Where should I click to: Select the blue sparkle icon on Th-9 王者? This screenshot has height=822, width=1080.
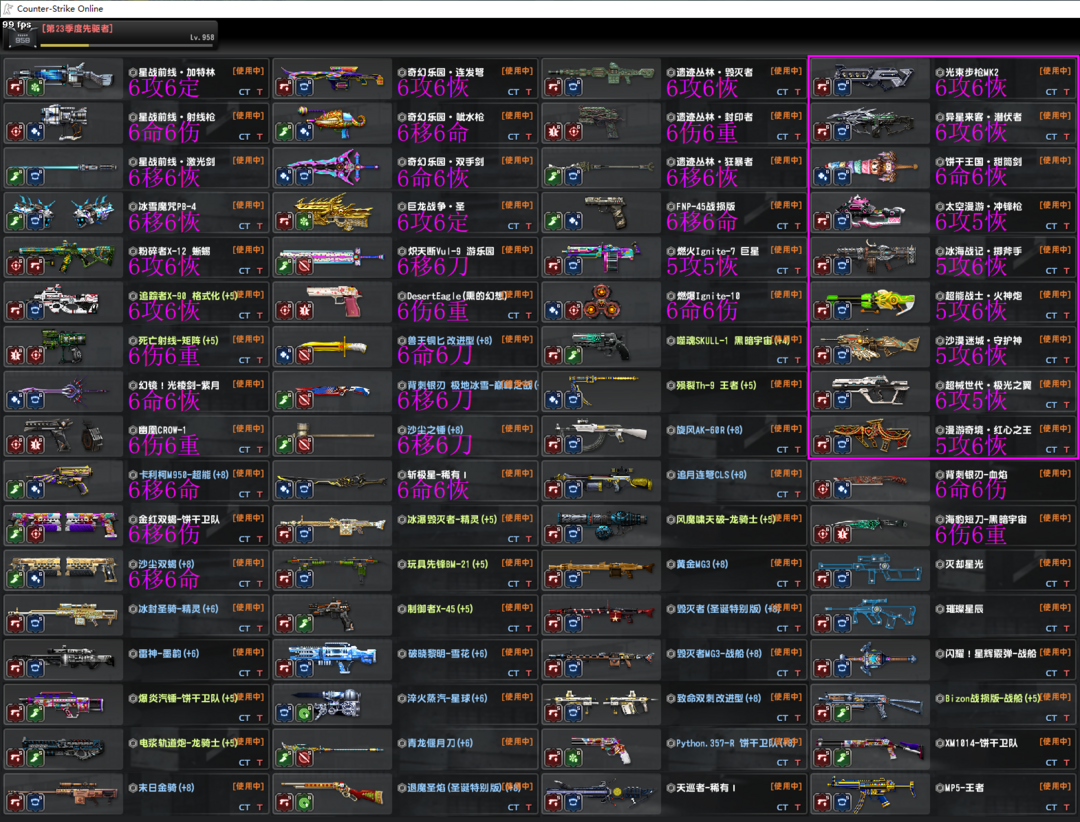tap(554, 401)
